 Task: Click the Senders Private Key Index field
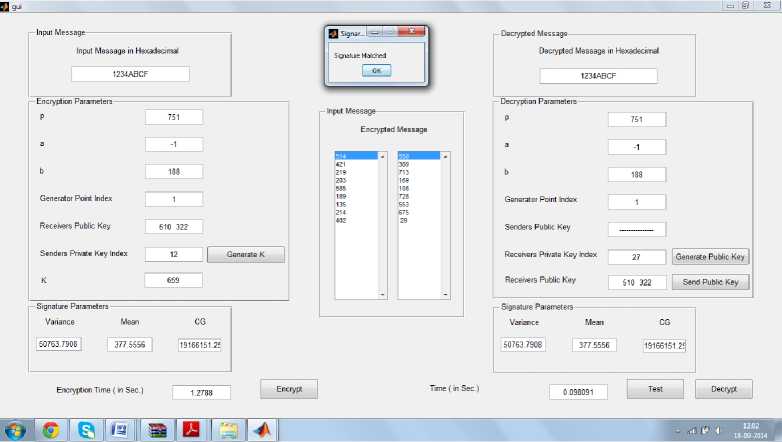173,254
